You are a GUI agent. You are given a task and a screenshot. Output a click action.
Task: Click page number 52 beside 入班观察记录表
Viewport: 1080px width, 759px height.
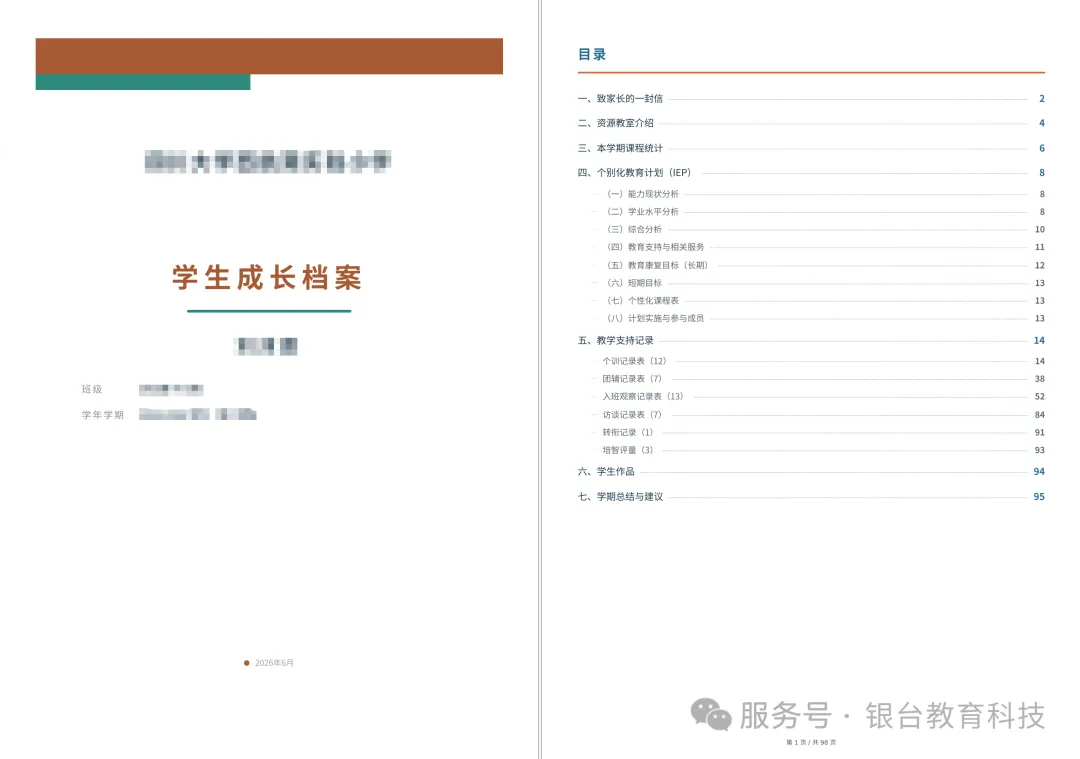point(1039,397)
